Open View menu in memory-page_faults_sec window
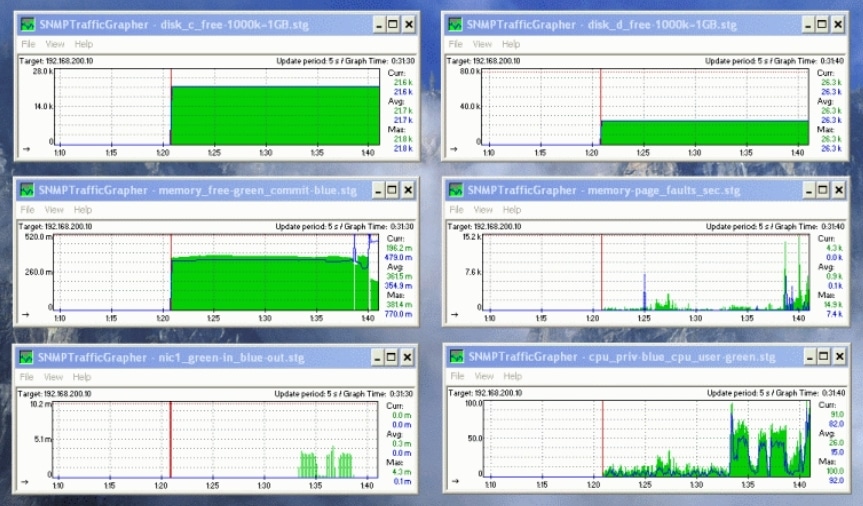 pos(483,210)
